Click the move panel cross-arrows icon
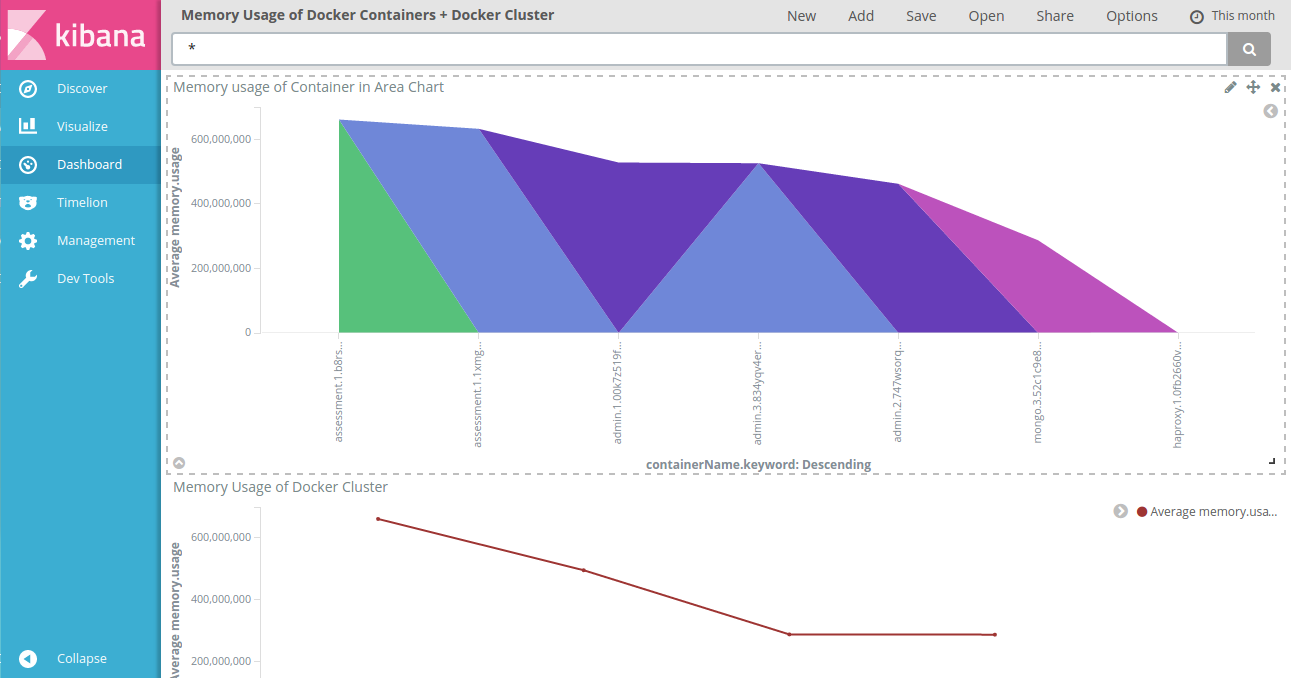The width and height of the screenshot is (1291, 678). pyautogui.click(x=1253, y=87)
